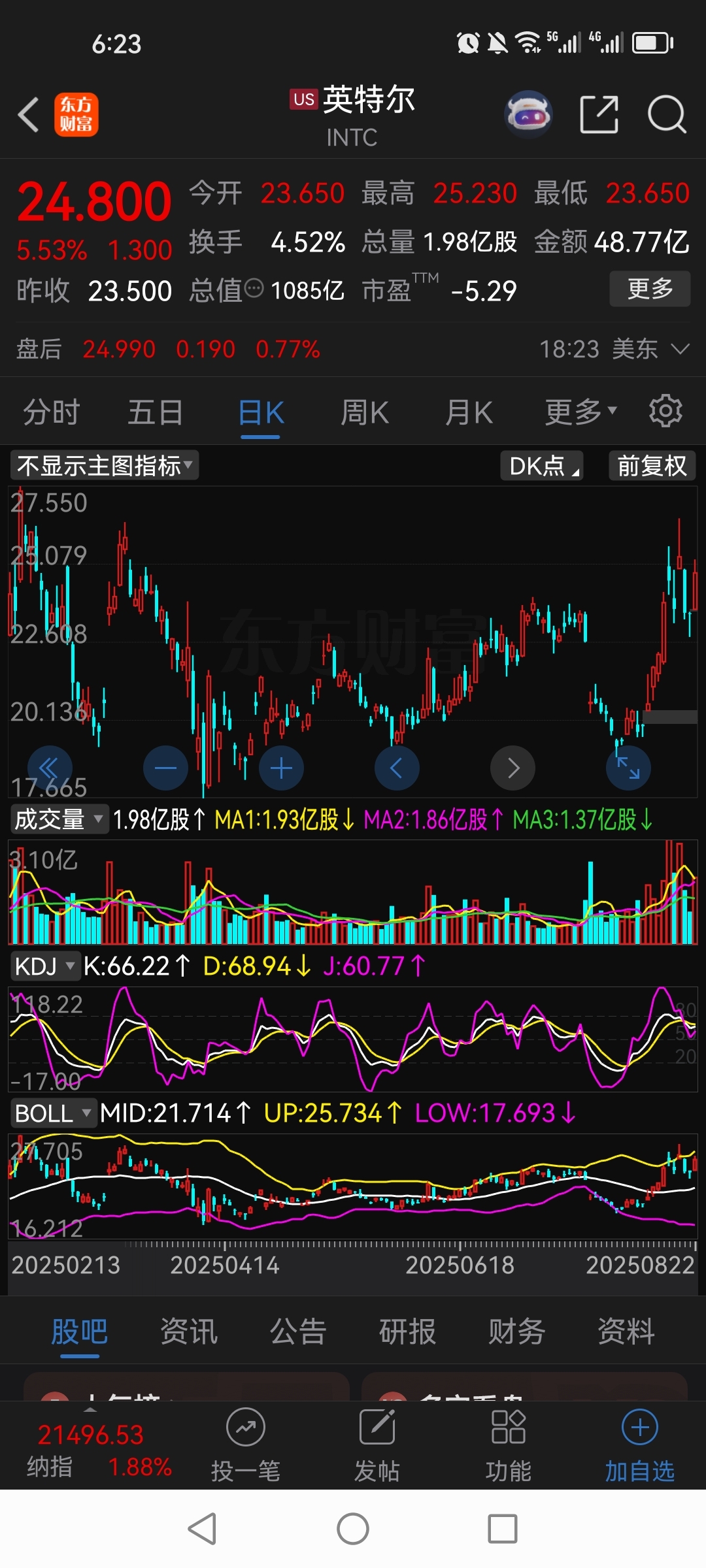Select the 日K tab

pos(261,412)
